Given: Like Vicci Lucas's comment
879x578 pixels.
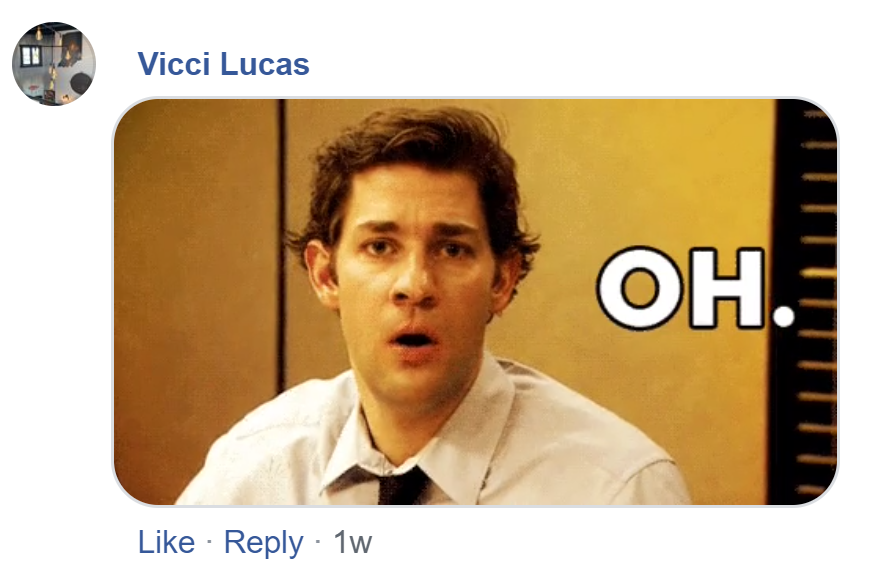Looking at the screenshot, I should [x=166, y=542].
